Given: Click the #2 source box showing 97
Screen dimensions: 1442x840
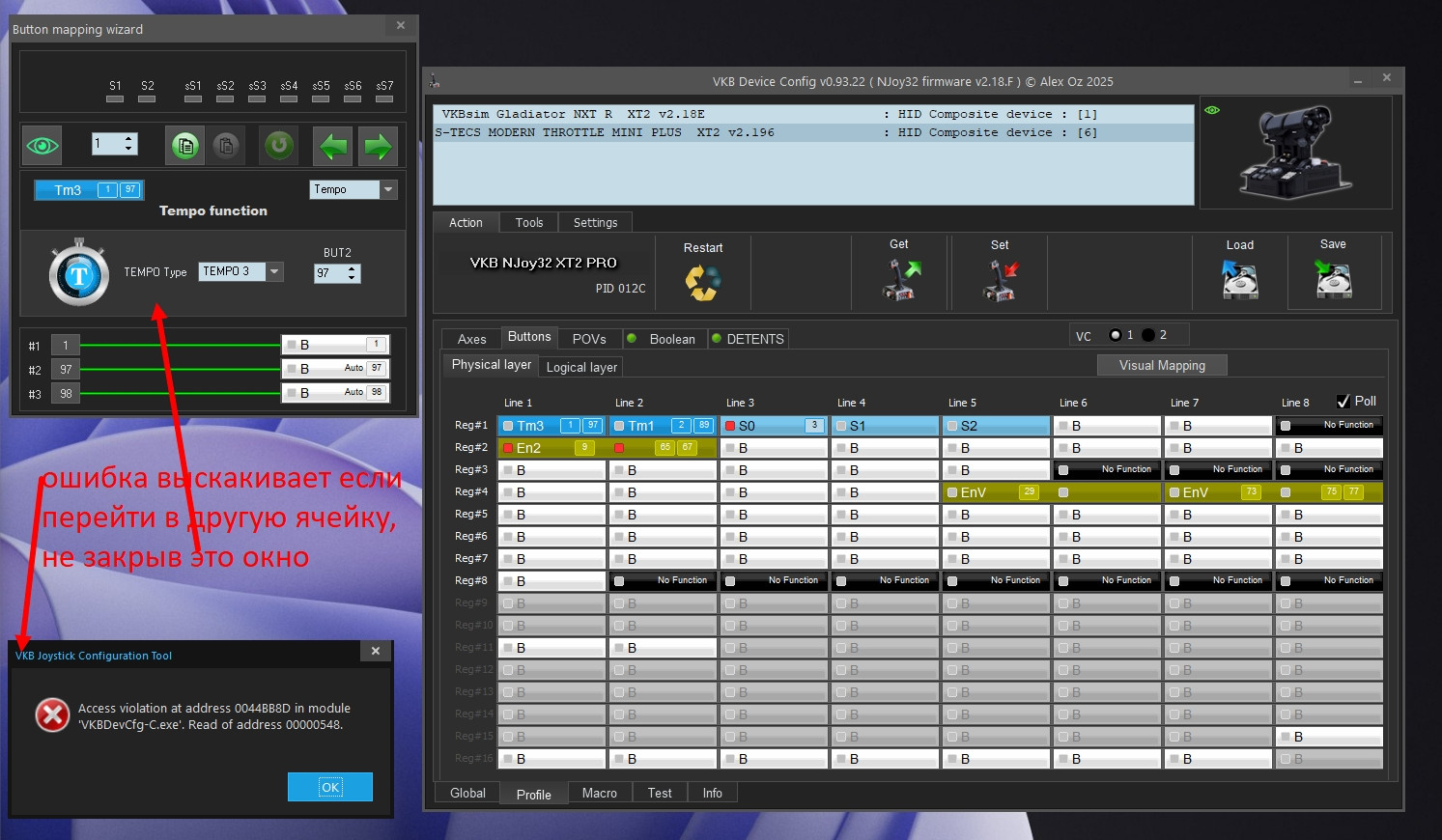Looking at the screenshot, I should [66, 369].
